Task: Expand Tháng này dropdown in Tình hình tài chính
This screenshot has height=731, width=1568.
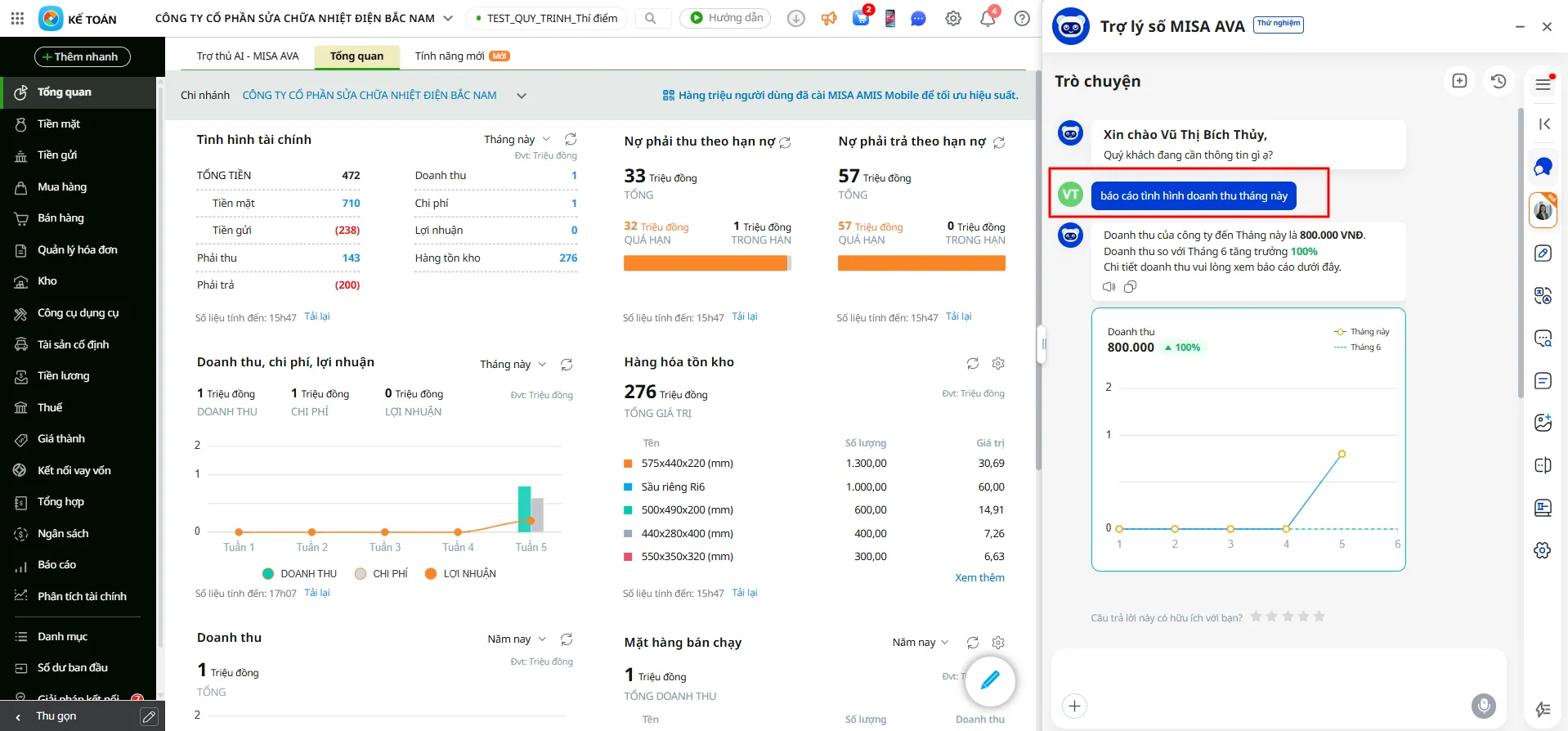Action: click(x=517, y=139)
